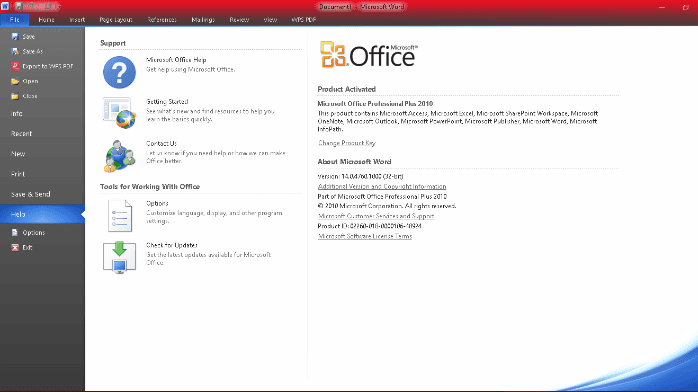
Task: Open the File tab
Action: (15, 20)
